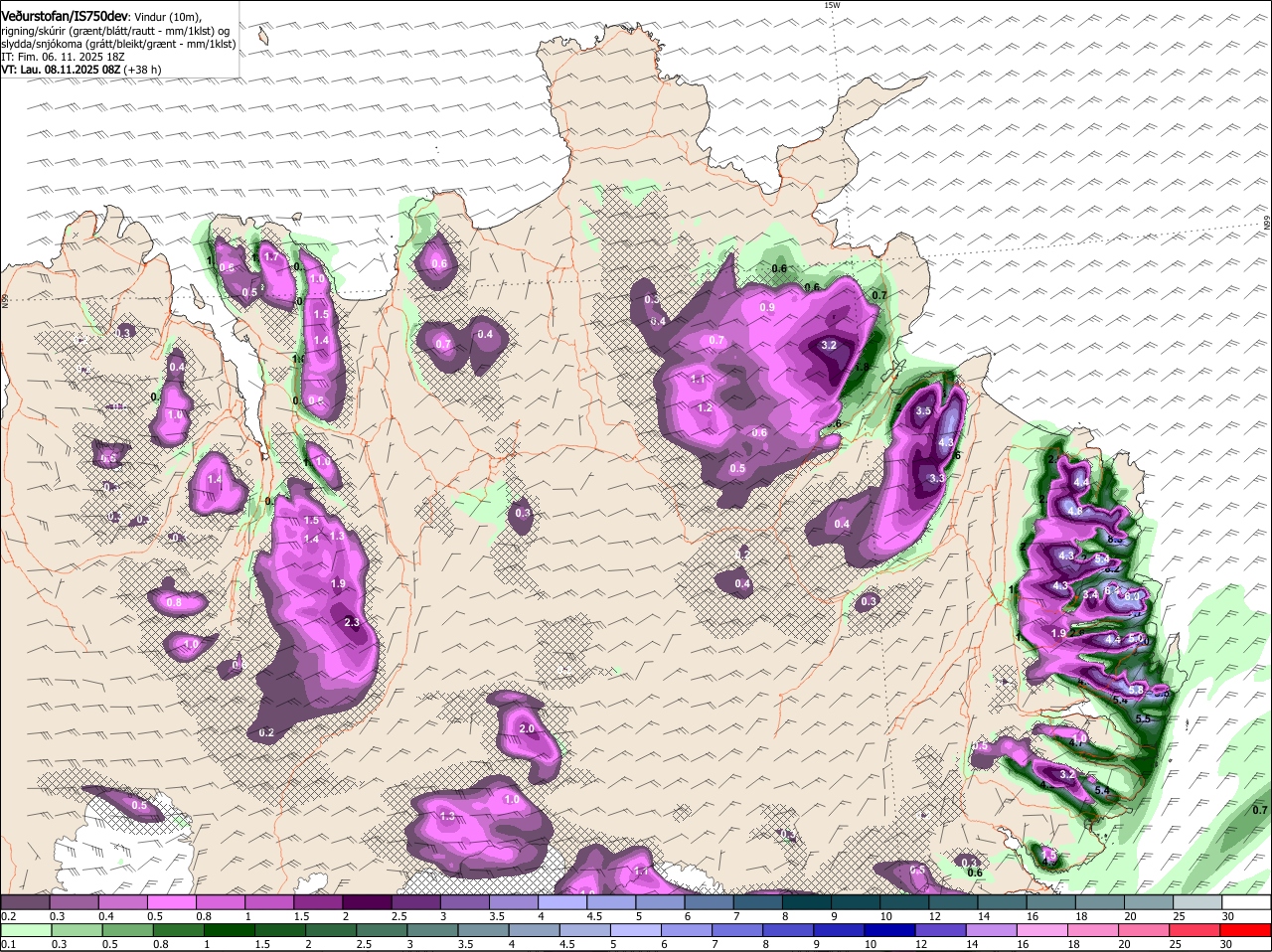The height and width of the screenshot is (952, 1272).
Task: Select the 'IT: Fim. 06. 11. 2025 18Z' line
Action: click(x=63, y=57)
